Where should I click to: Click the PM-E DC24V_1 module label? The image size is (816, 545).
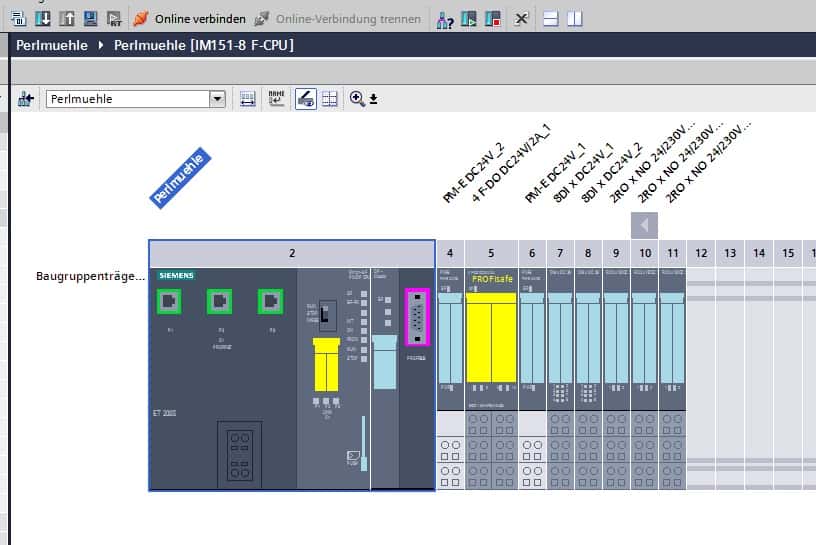(556, 172)
